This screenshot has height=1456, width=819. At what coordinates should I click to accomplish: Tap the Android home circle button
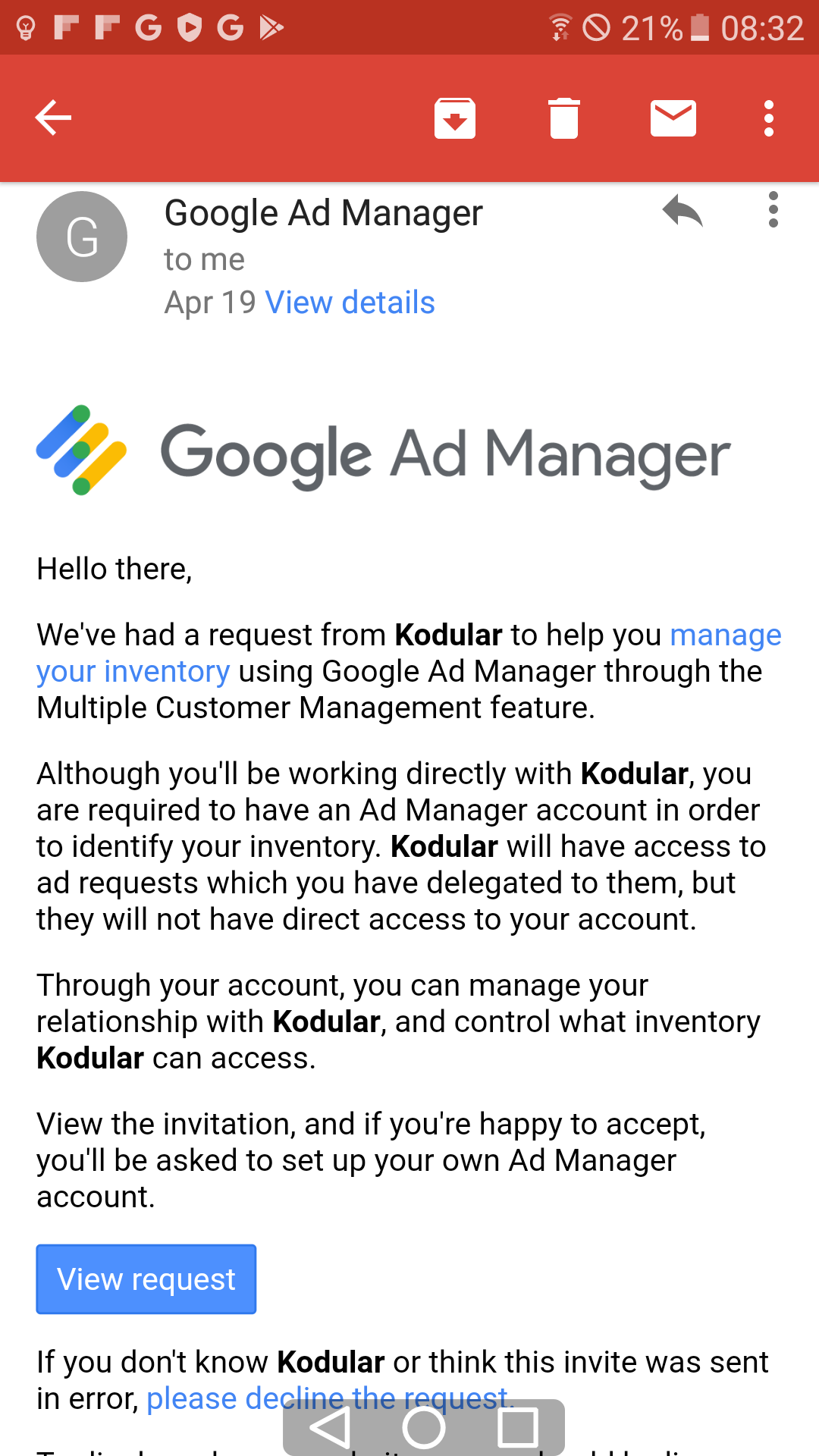click(x=424, y=1428)
